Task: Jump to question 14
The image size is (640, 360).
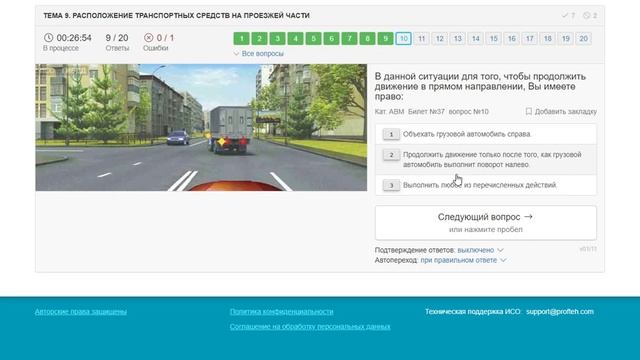Action: coord(476,38)
